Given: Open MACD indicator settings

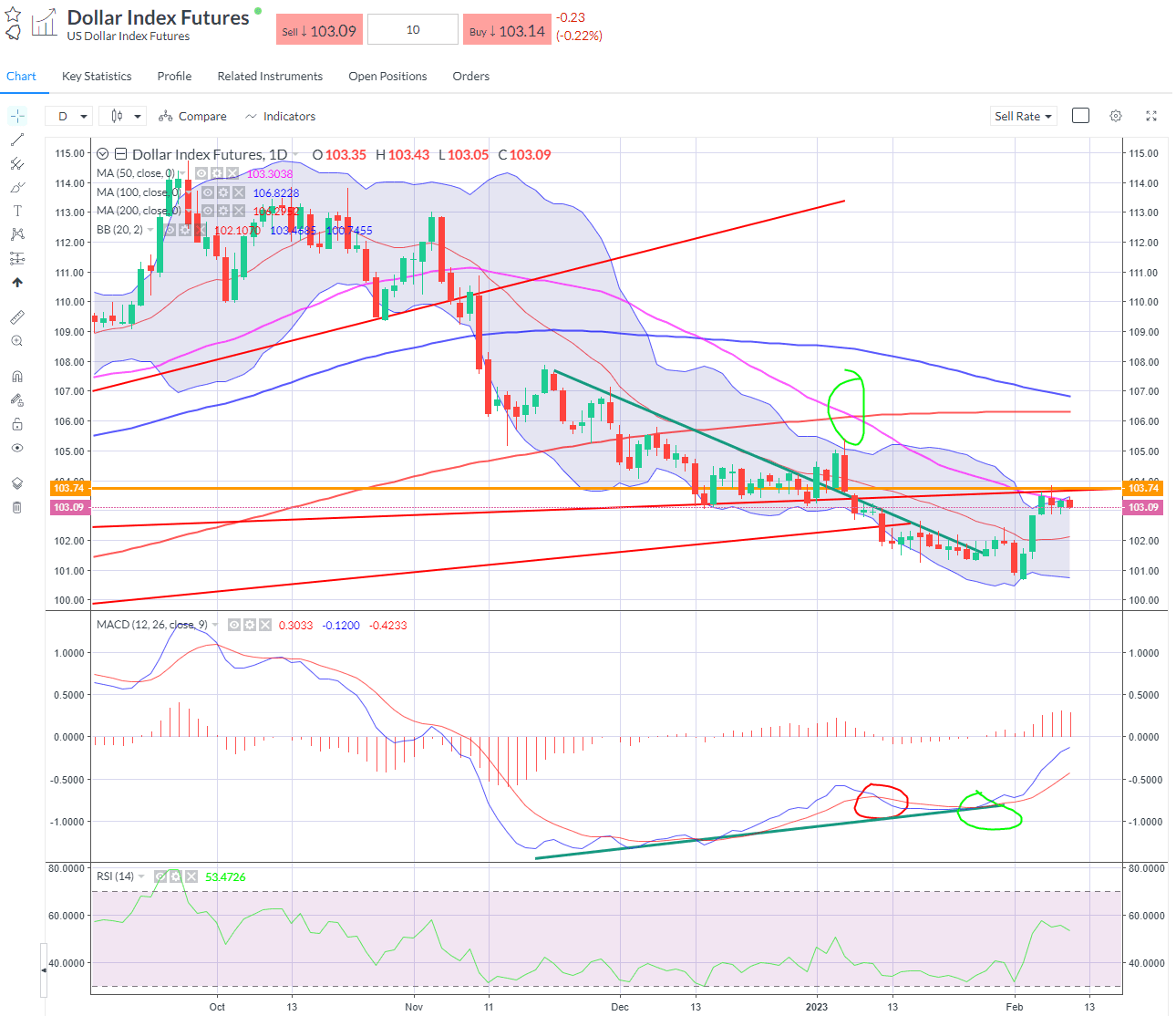Looking at the screenshot, I should [x=250, y=625].
